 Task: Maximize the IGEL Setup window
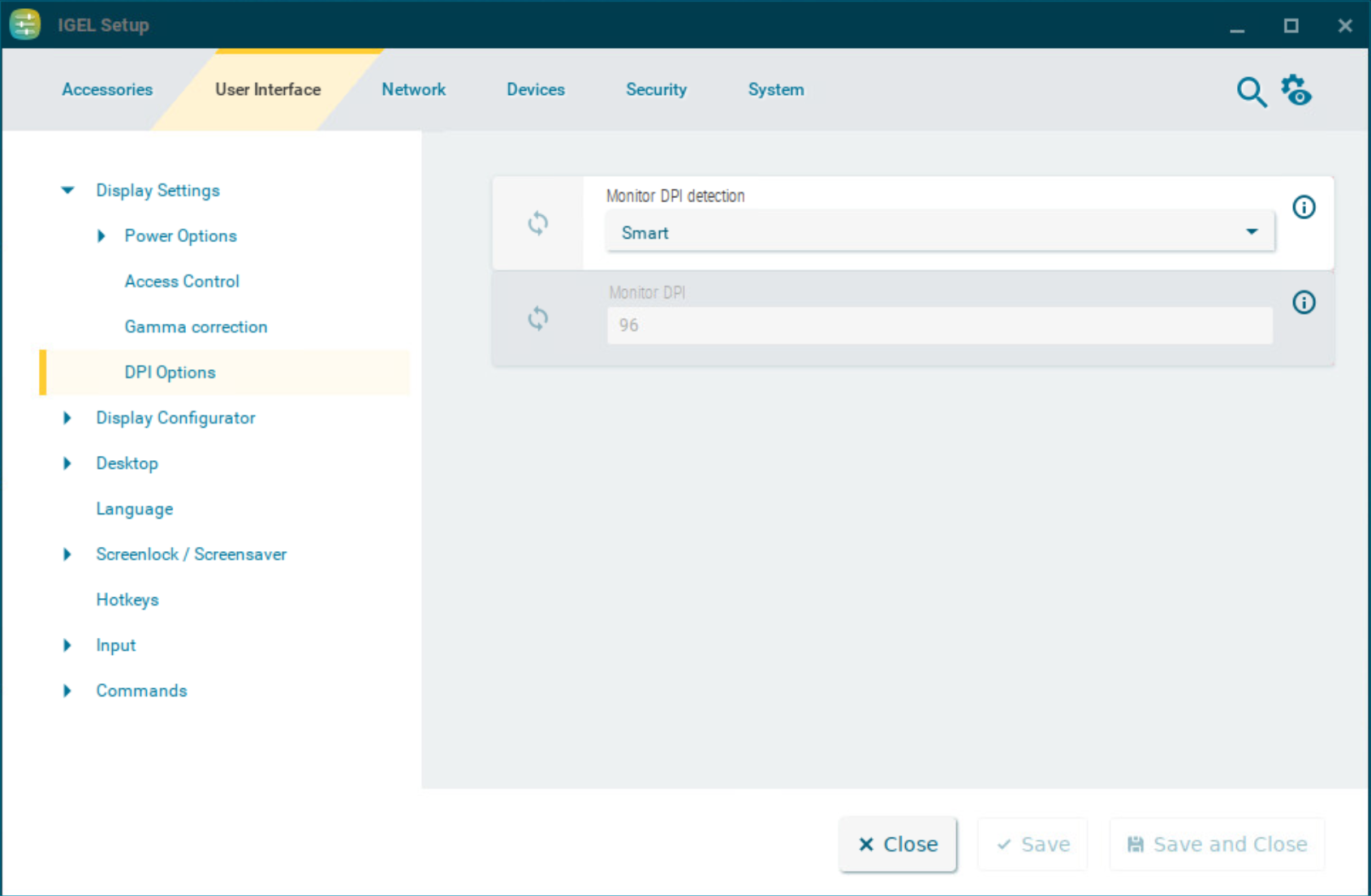pyautogui.click(x=1291, y=26)
